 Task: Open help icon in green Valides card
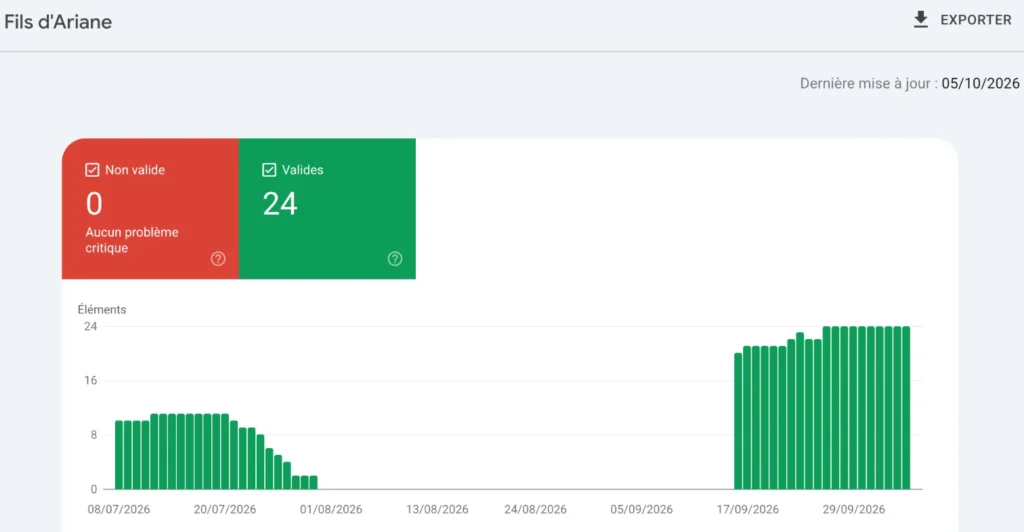tap(395, 259)
